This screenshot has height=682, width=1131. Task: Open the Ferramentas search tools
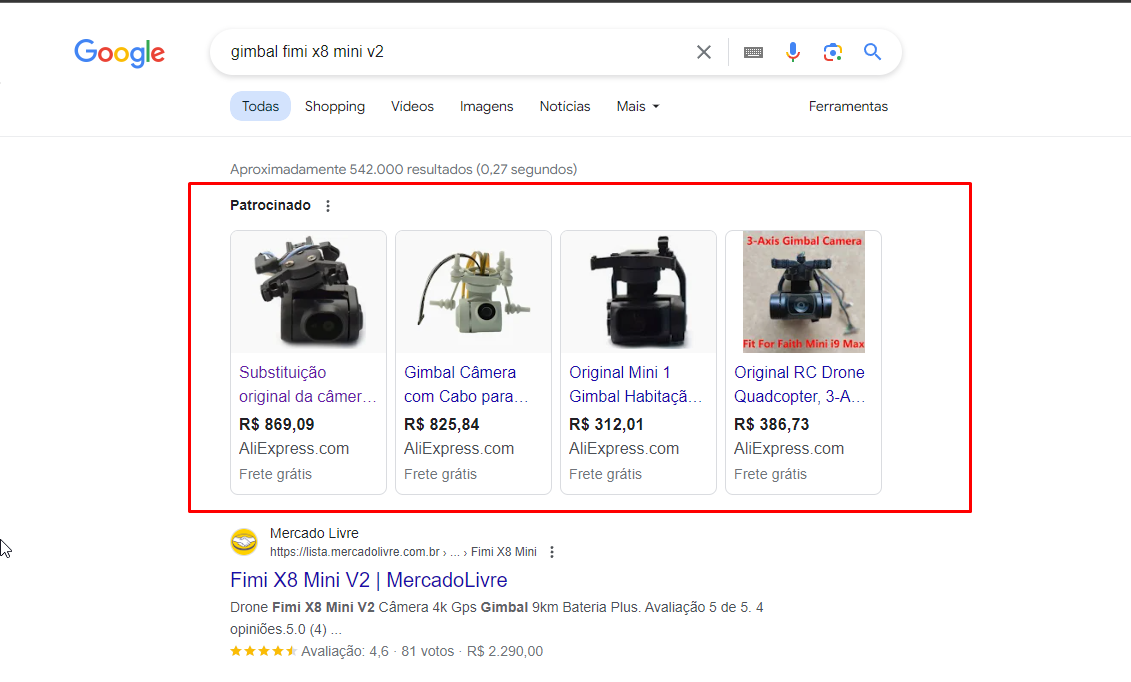click(848, 106)
